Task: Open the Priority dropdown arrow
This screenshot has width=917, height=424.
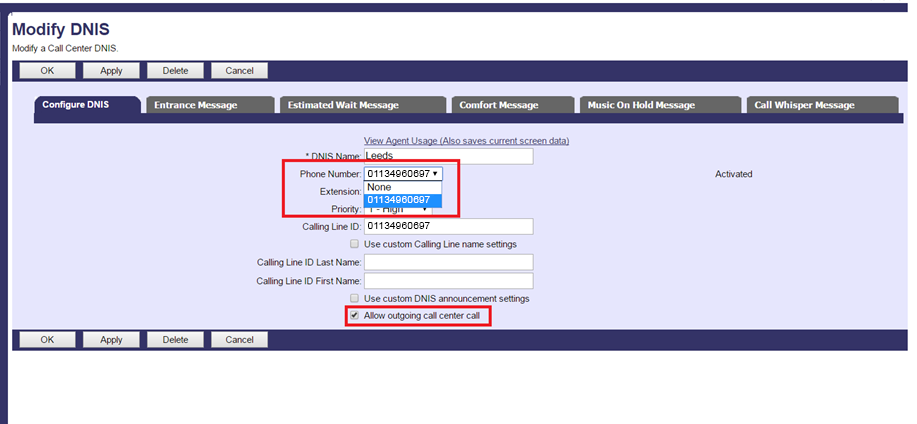Action: (x=425, y=210)
